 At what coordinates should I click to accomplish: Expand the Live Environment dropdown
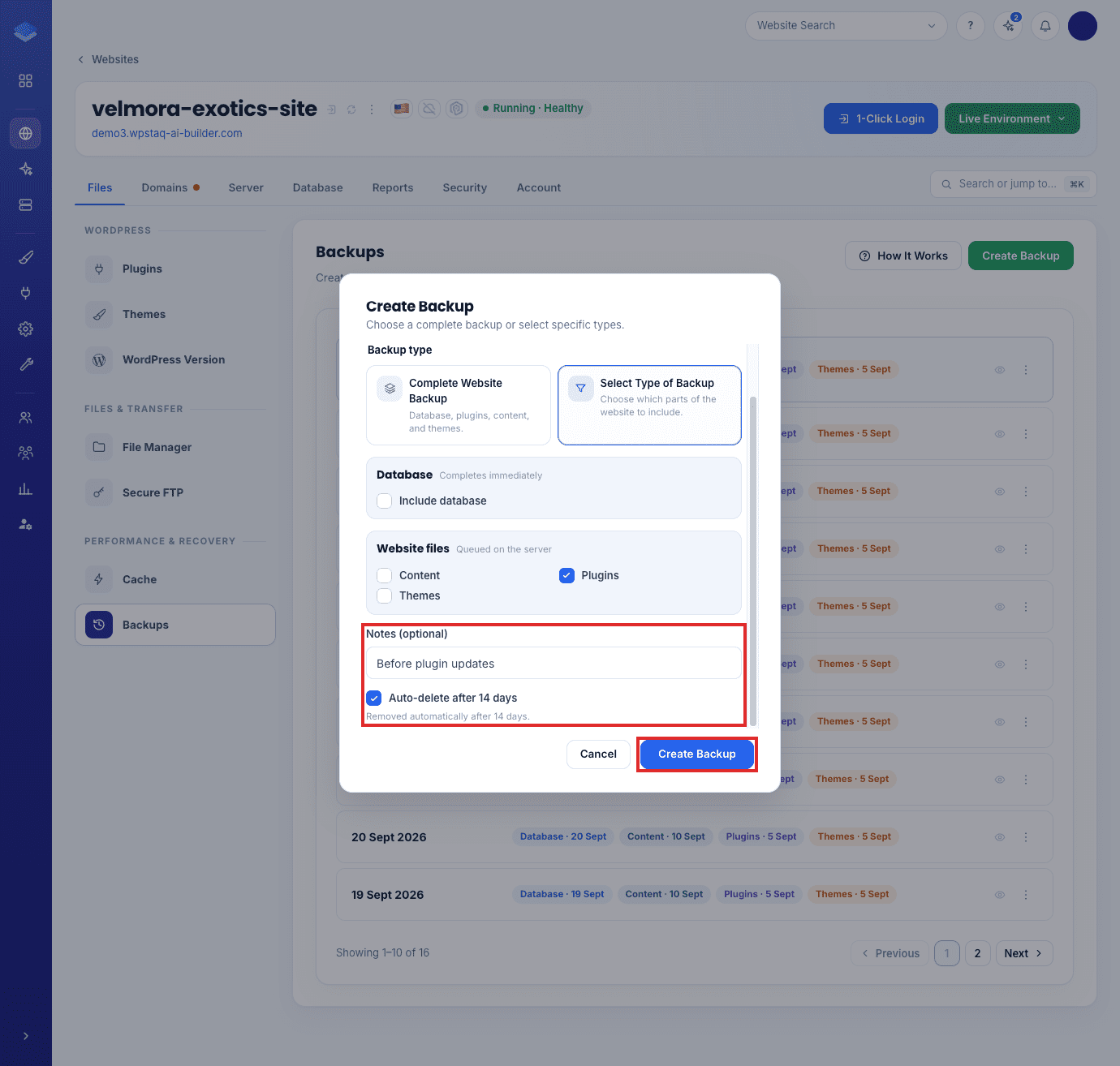1012,118
